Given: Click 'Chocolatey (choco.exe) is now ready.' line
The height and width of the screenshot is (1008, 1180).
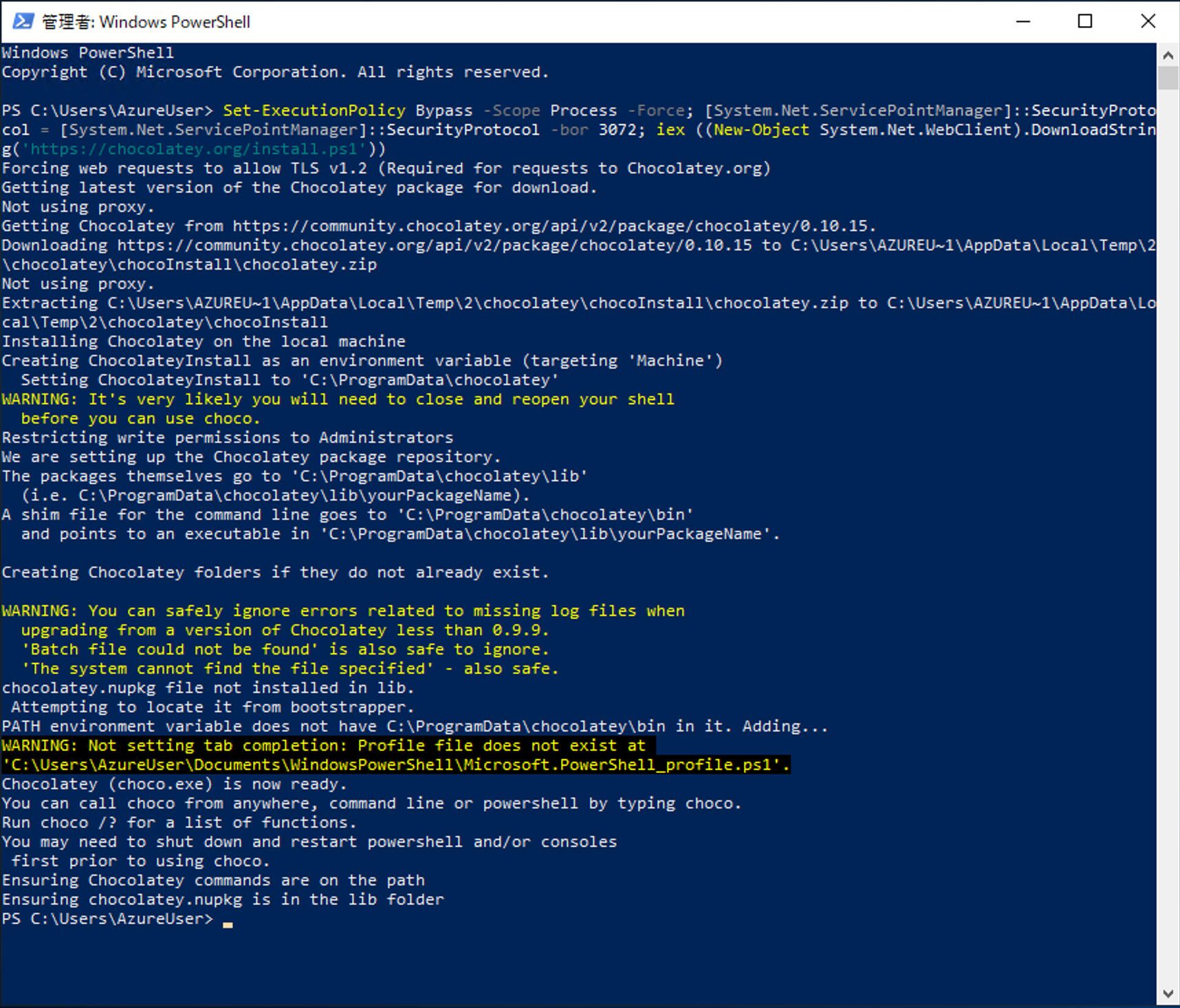Looking at the screenshot, I should coord(175,785).
